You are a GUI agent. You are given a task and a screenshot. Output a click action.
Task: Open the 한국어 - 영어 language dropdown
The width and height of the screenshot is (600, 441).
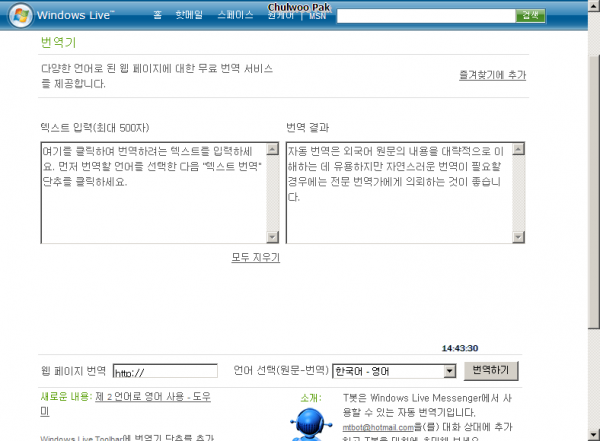point(394,371)
